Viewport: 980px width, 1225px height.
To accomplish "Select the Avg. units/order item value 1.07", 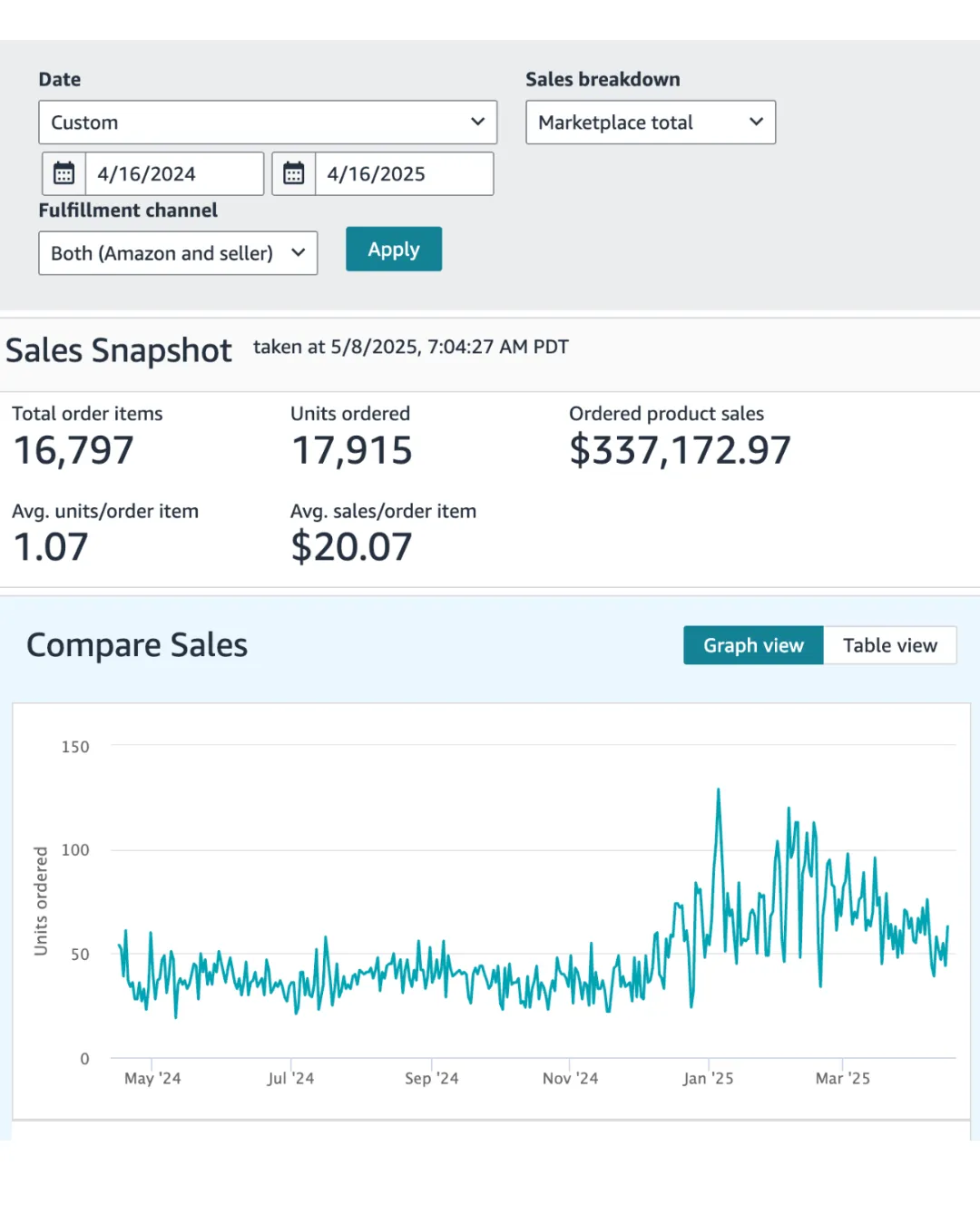I will pos(51,546).
